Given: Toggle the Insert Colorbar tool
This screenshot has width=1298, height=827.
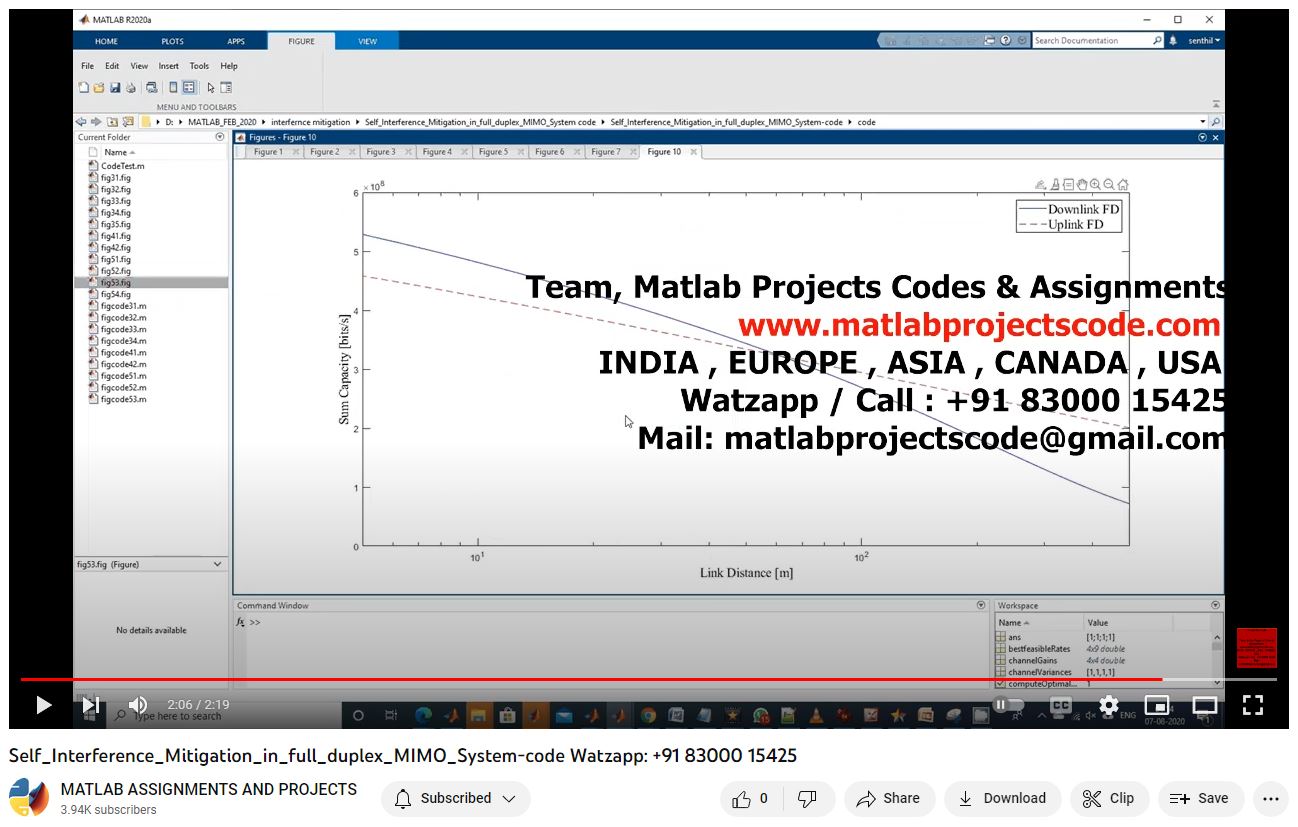Looking at the screenshot, I should [x=173, y=87].
